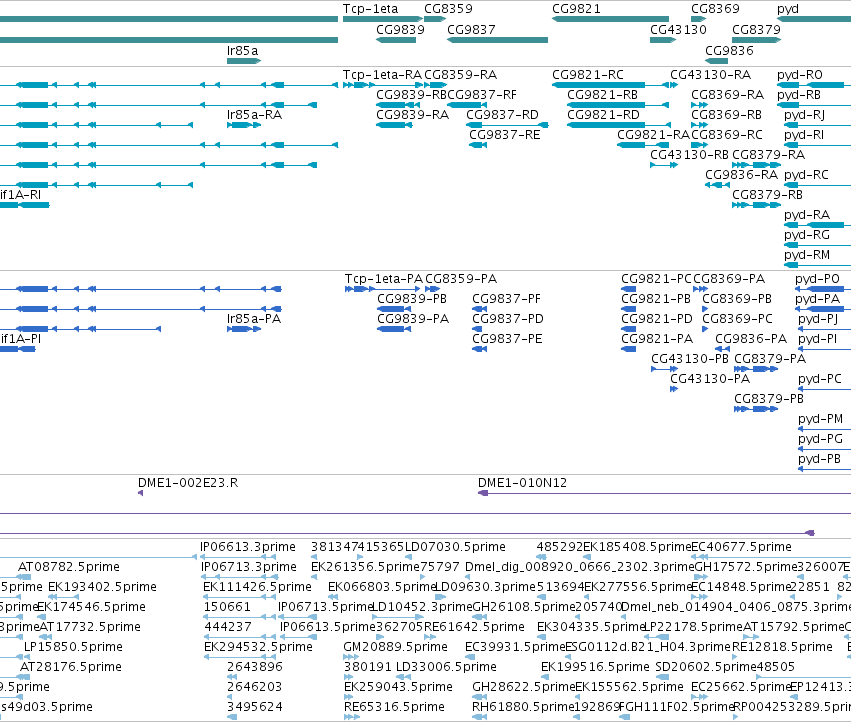This screenshot has width=851, height=722.
Task: Select transcript pyd-RM
Action: tap(807, 255)
